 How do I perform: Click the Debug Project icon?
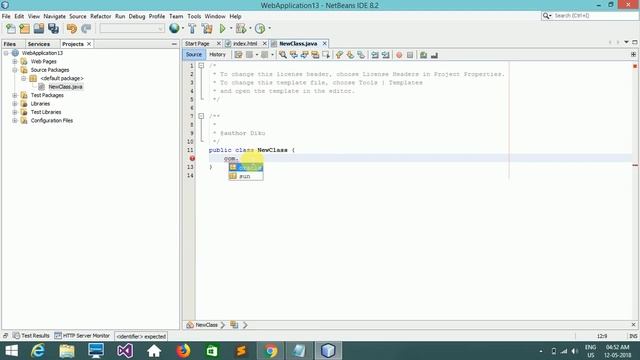pyautogui.click(x=241, y=29)
